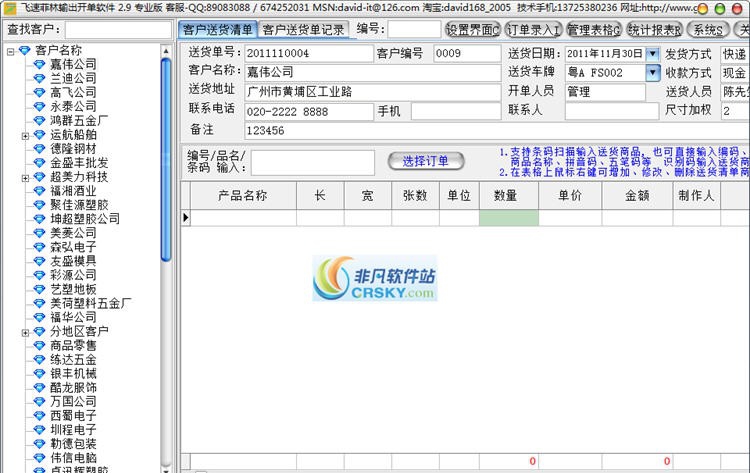Click the diamond icon beside 万国公司
Image resolution: width=750 pixels, height=473 pixels.
click(39, 401)
